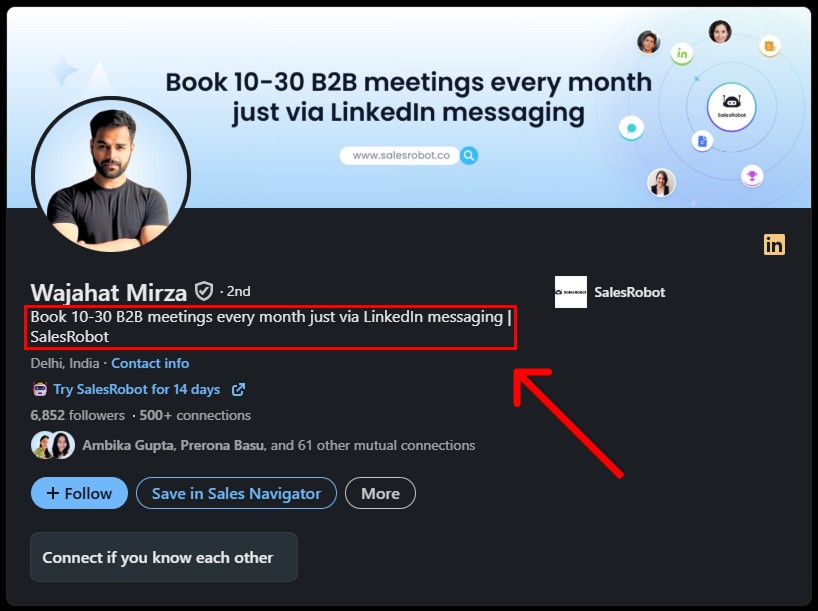Click the verified shield badge next to name
The width and height of the screenshot is (818, 611).
(x=203, y=291)
